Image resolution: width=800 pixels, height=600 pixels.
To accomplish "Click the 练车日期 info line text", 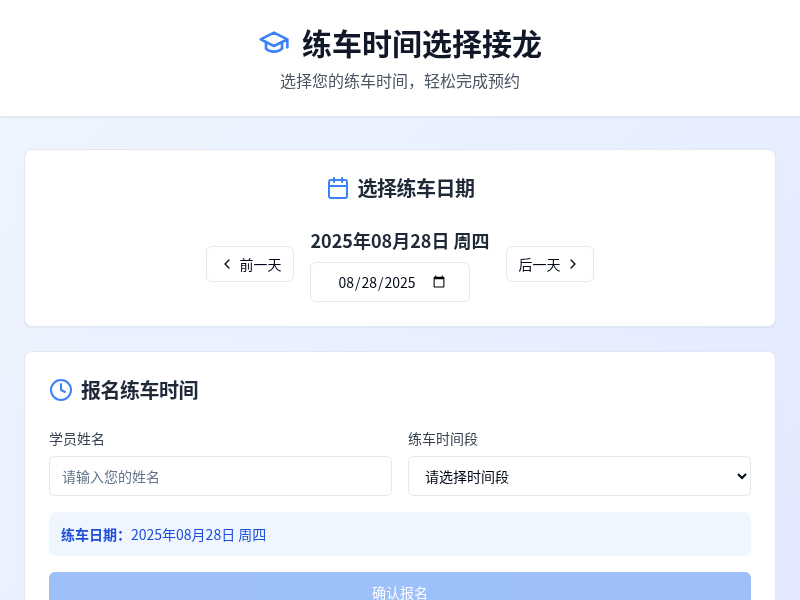I will (163, 535).
